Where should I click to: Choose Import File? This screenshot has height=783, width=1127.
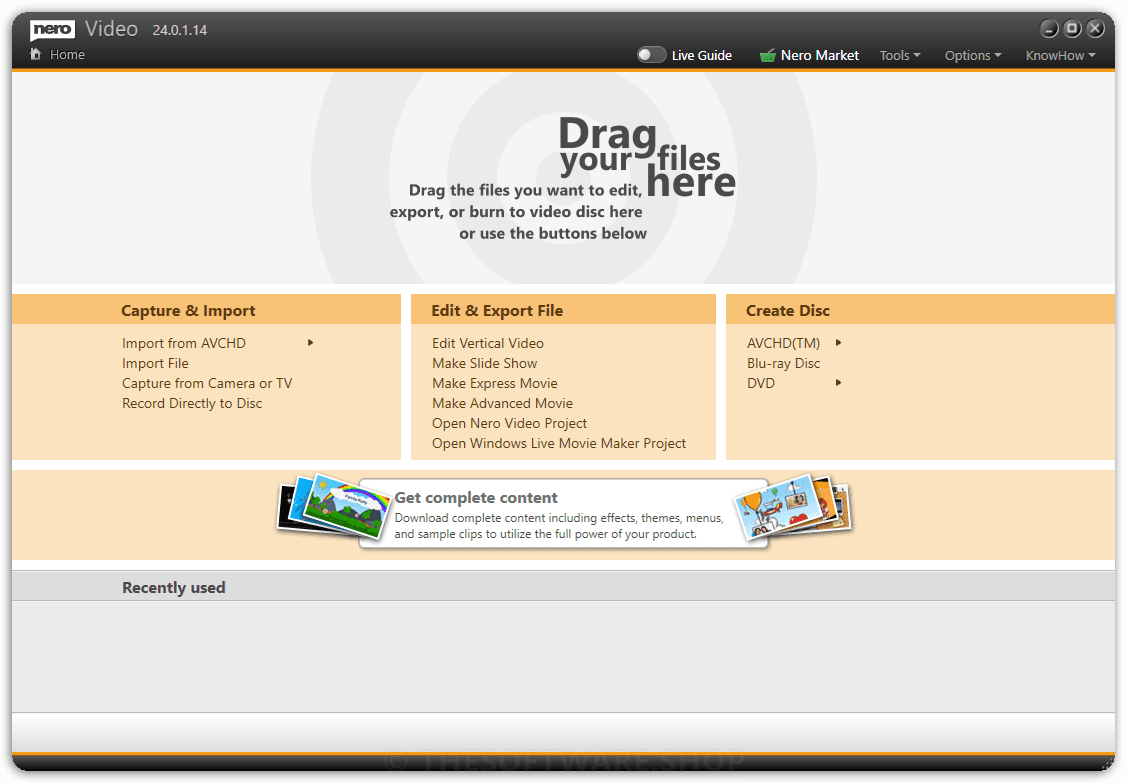(155, 363)
